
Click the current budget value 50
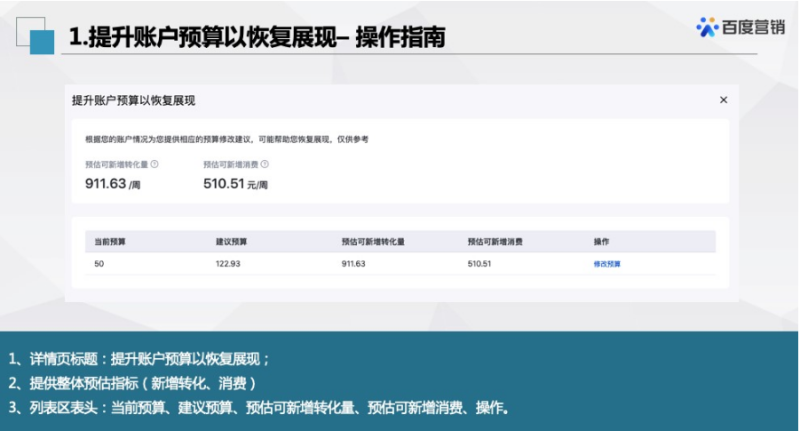[x=99, y=264]
